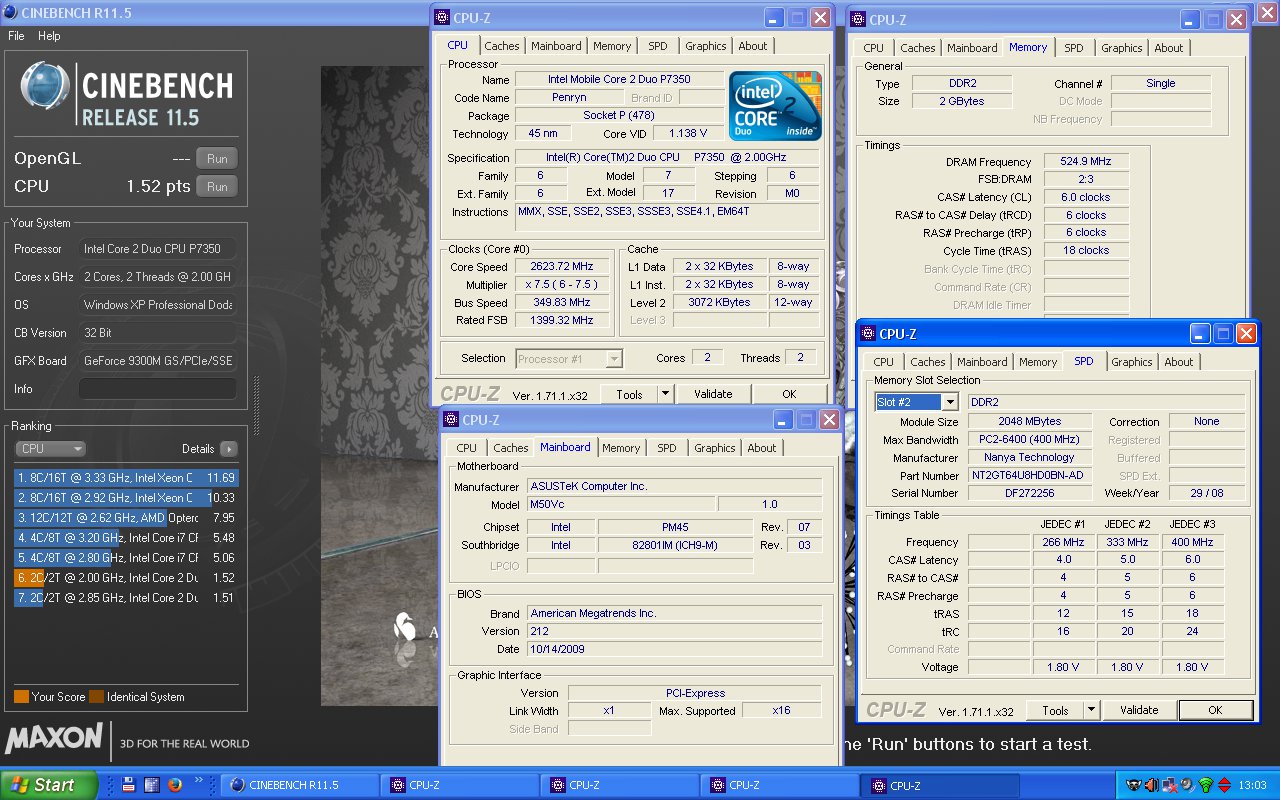Switch to Memory tab in SPD window

coord(1038,362)
